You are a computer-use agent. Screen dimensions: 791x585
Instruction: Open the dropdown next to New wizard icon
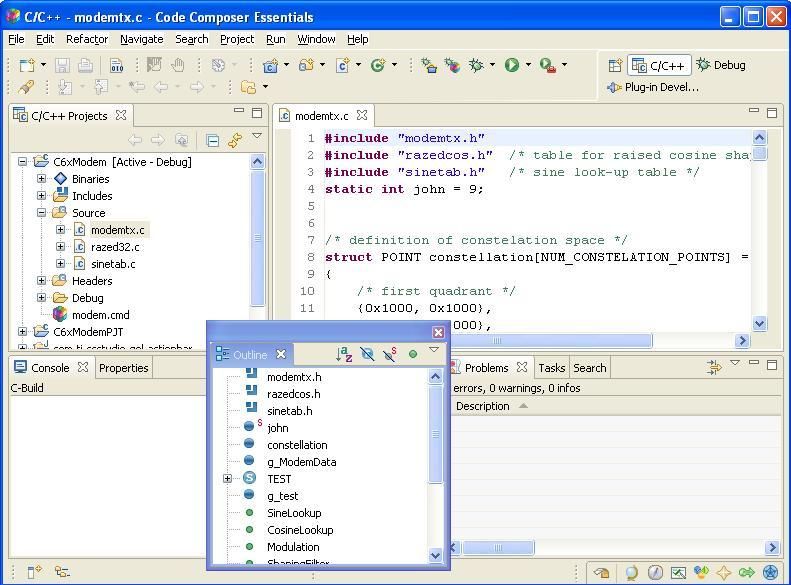(x=43, y=65)
